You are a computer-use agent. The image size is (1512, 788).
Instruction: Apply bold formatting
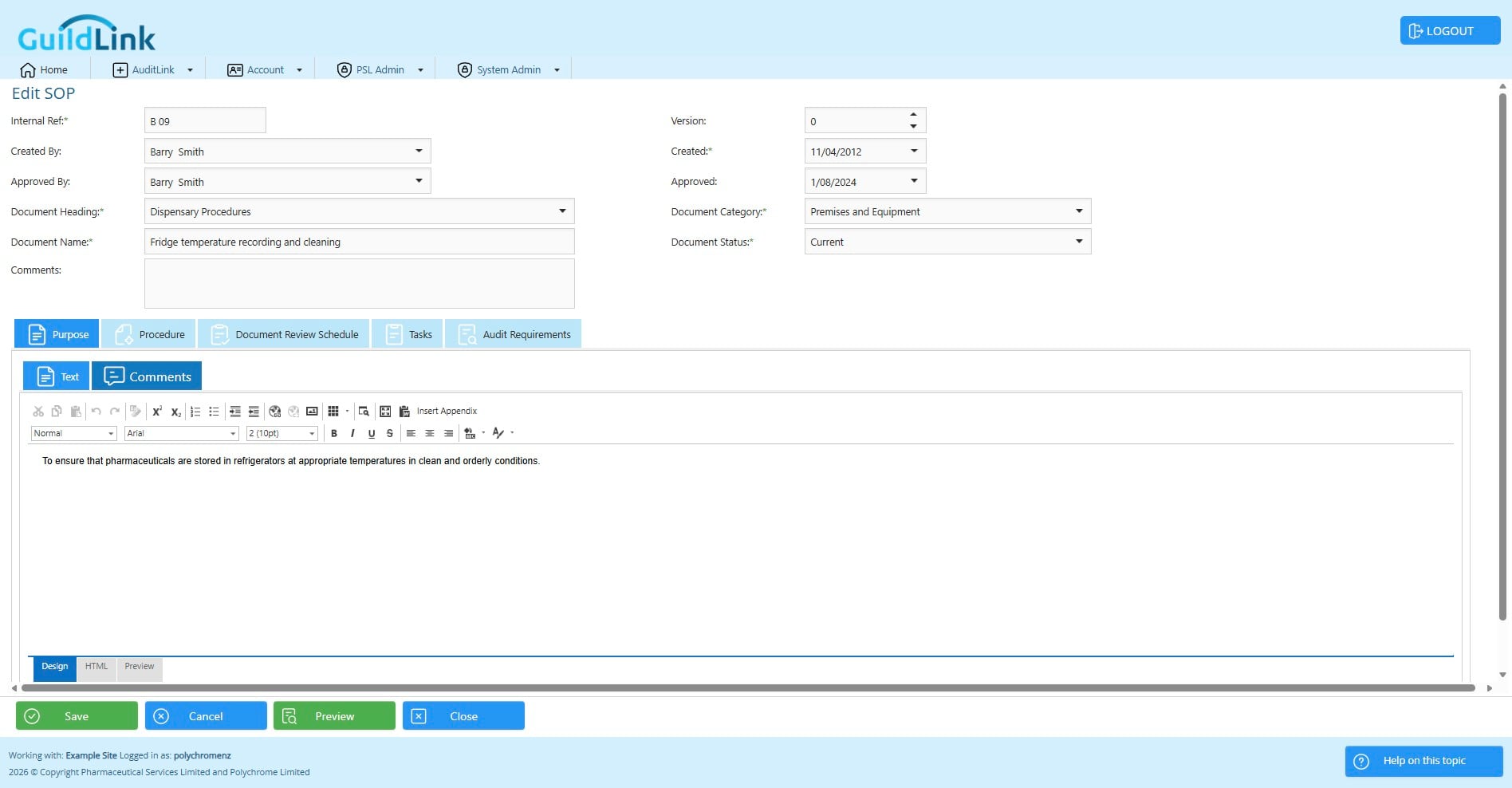[x=334, y=433]
